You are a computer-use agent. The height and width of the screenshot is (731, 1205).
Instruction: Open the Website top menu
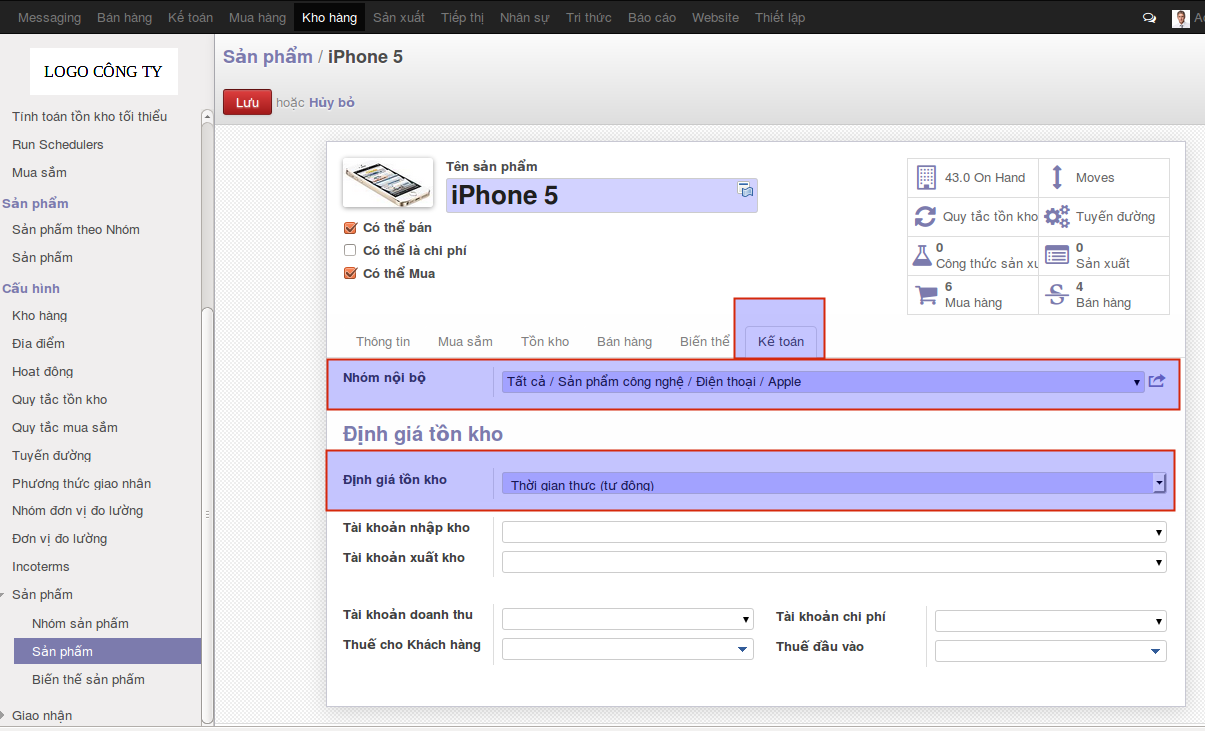716,18
